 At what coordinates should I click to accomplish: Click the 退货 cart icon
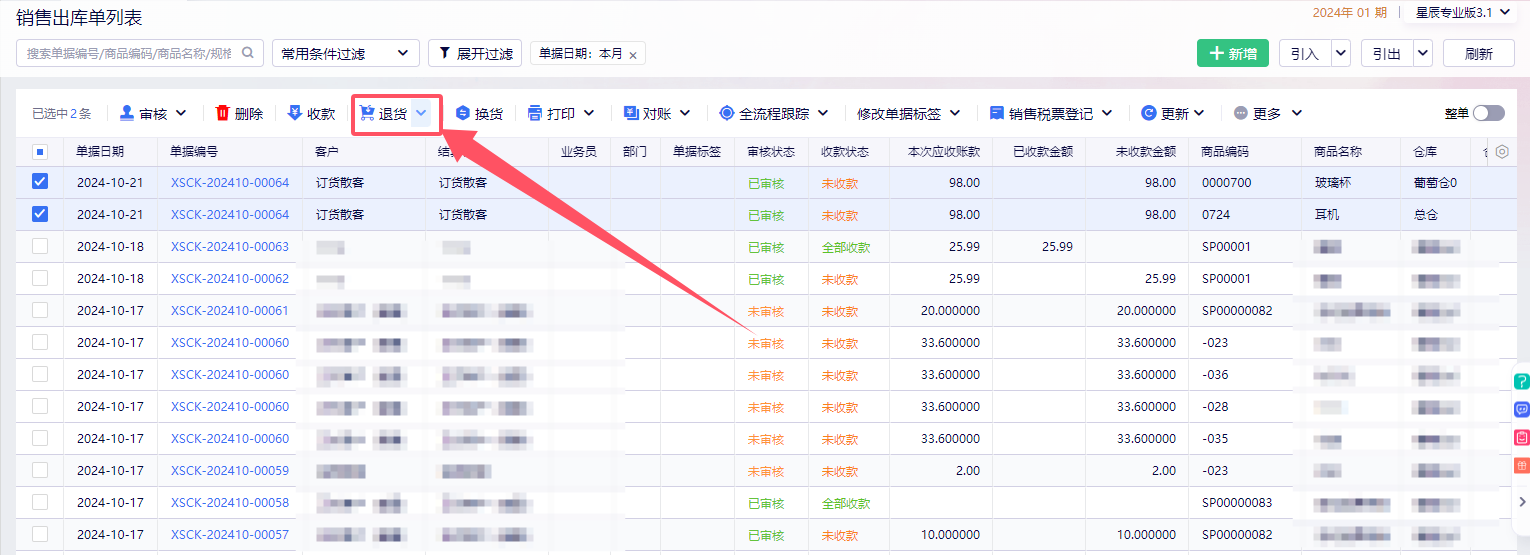367,113
